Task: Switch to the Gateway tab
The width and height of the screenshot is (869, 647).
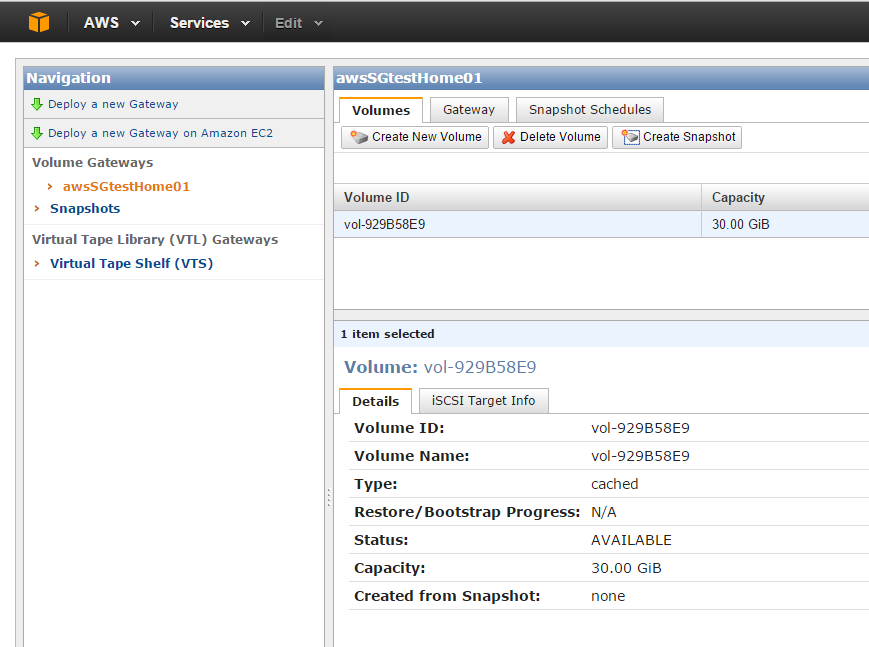Action: (469, 110)
